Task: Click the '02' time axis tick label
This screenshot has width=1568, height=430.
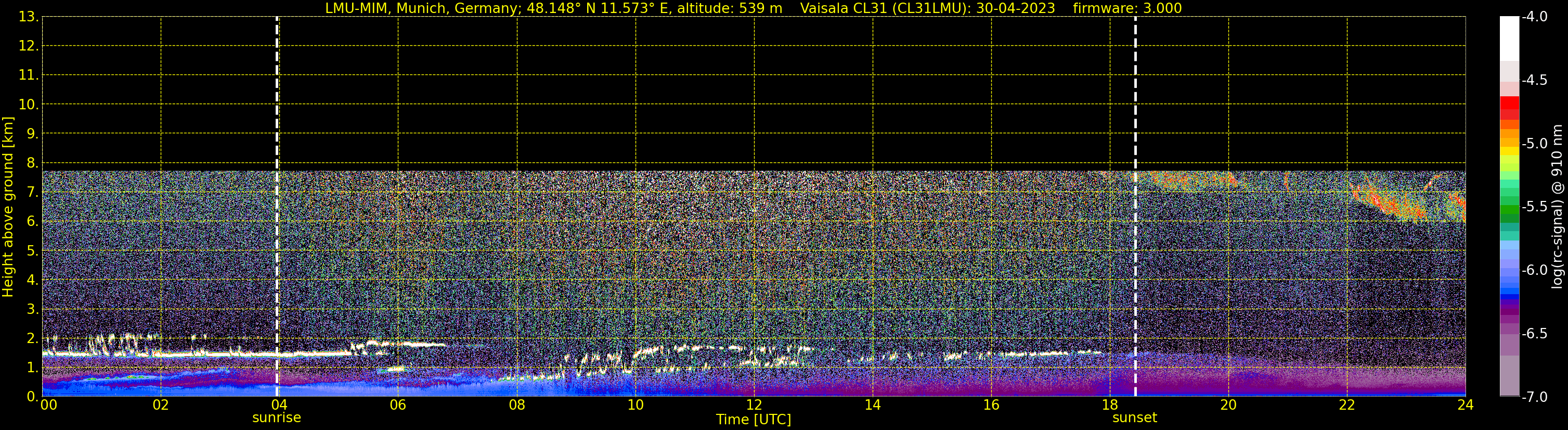Action: (160, 405)
